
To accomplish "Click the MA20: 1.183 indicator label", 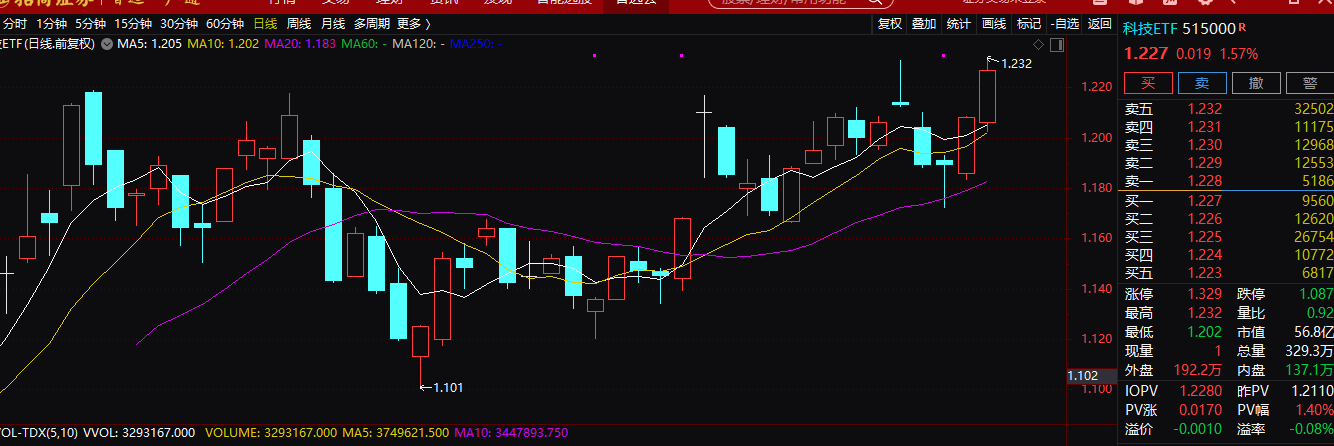I will click(x=300, y=43).
